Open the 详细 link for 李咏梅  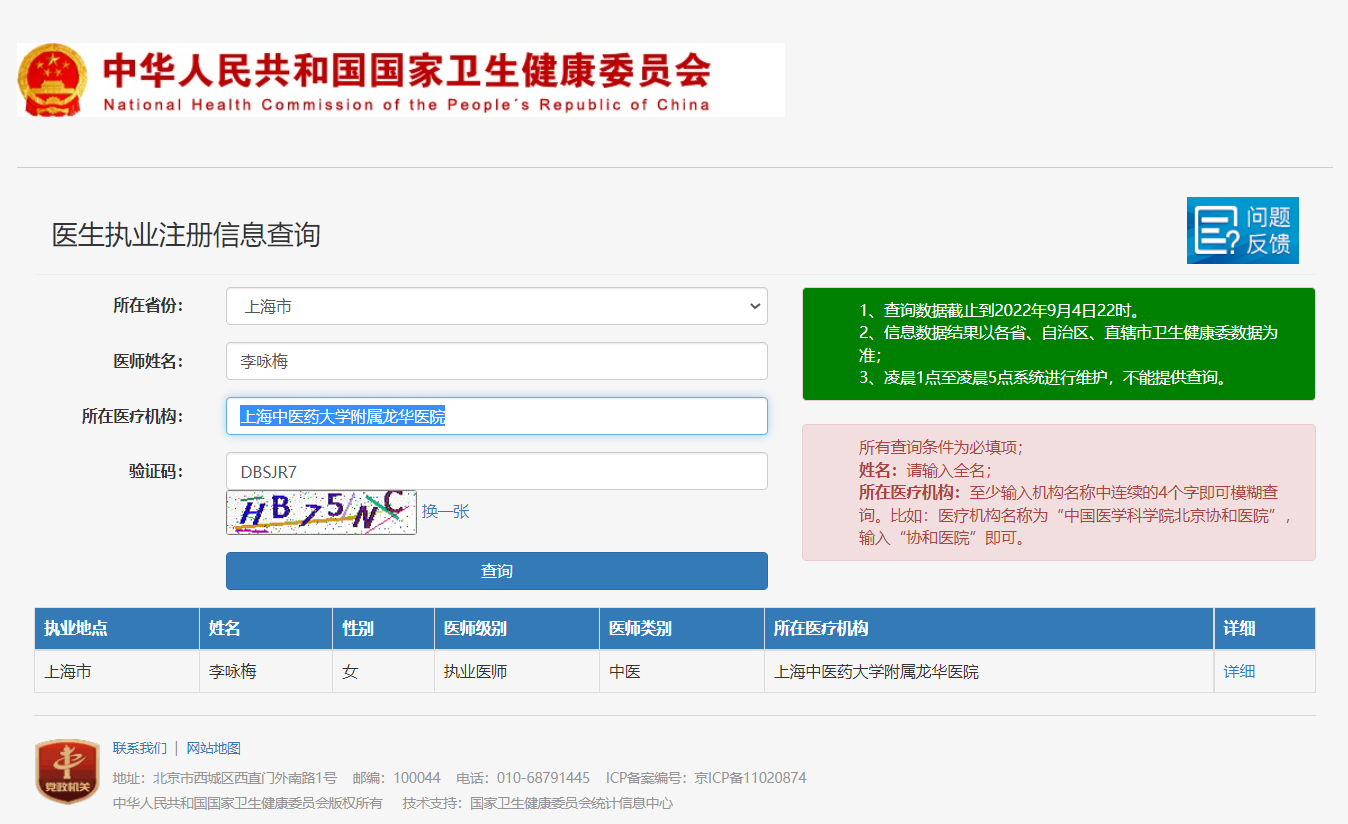[x=1239, y=671]
